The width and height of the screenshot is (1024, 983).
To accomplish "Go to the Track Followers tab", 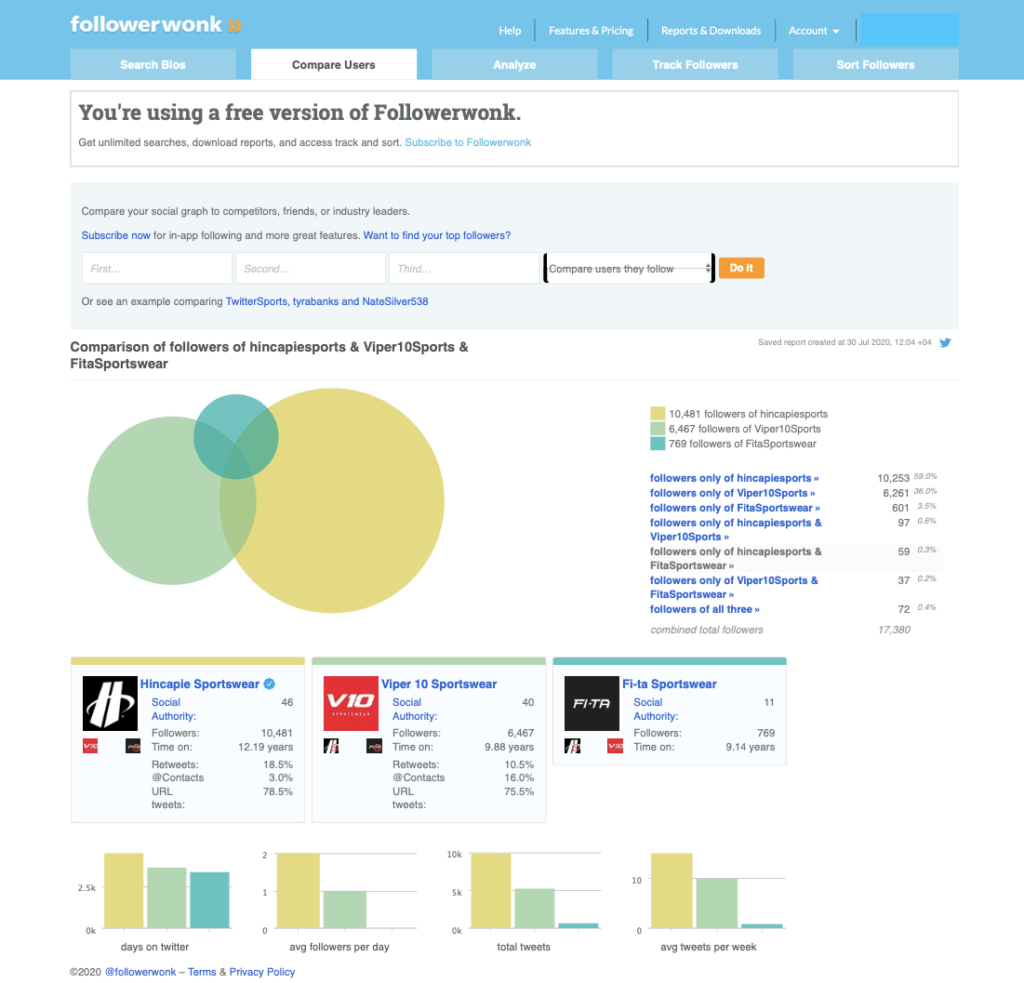I will [x=695, y=65].
